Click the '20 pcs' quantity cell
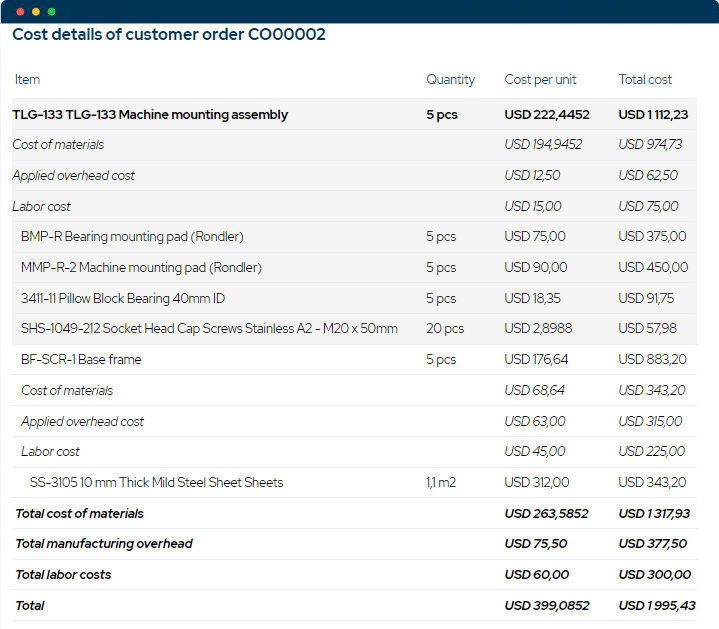This screenshot has height=629, width=719. coord(445,329)
